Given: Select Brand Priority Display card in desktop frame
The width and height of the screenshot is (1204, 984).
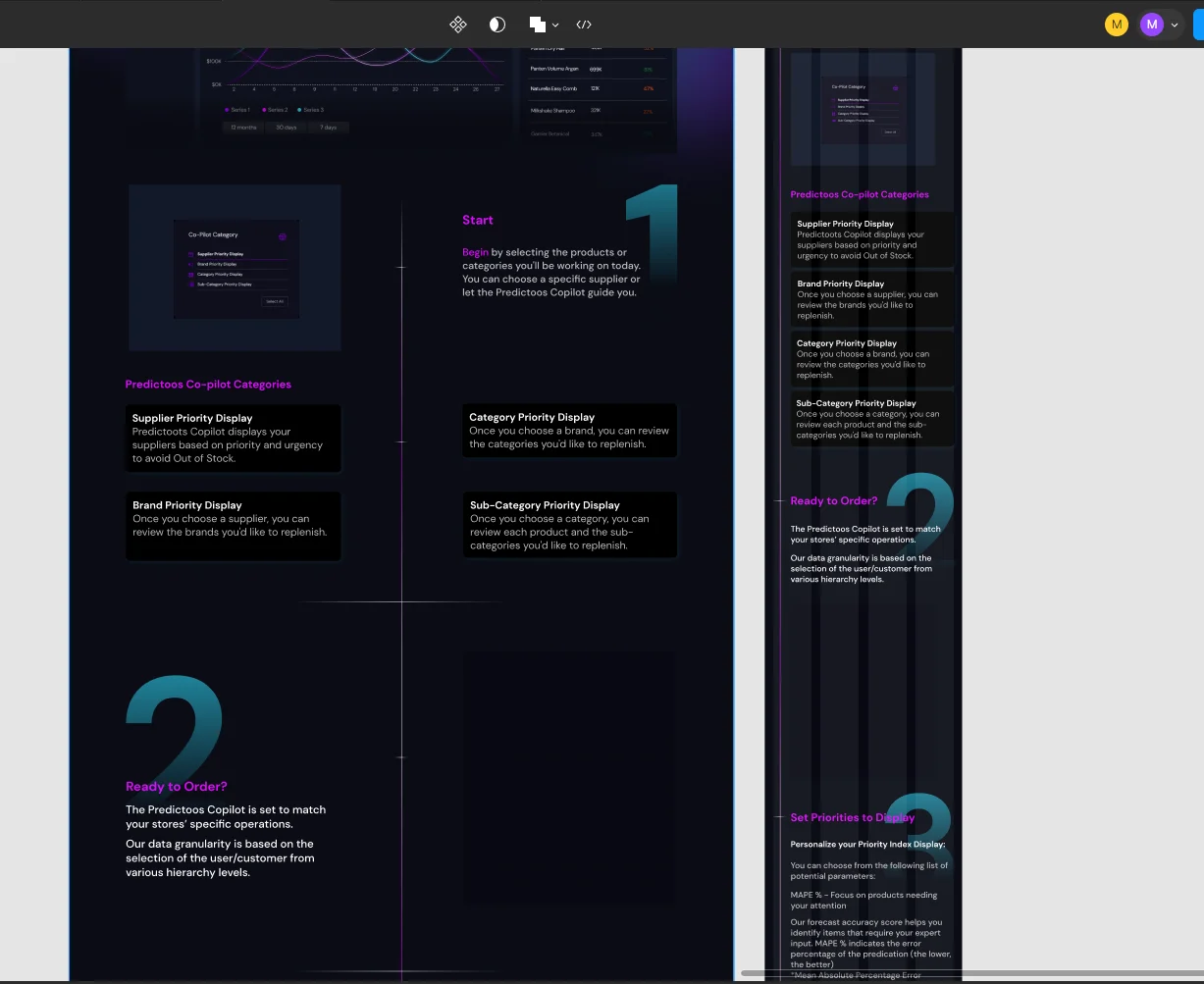Looking at the screenshot, I should tap(234, 526).
